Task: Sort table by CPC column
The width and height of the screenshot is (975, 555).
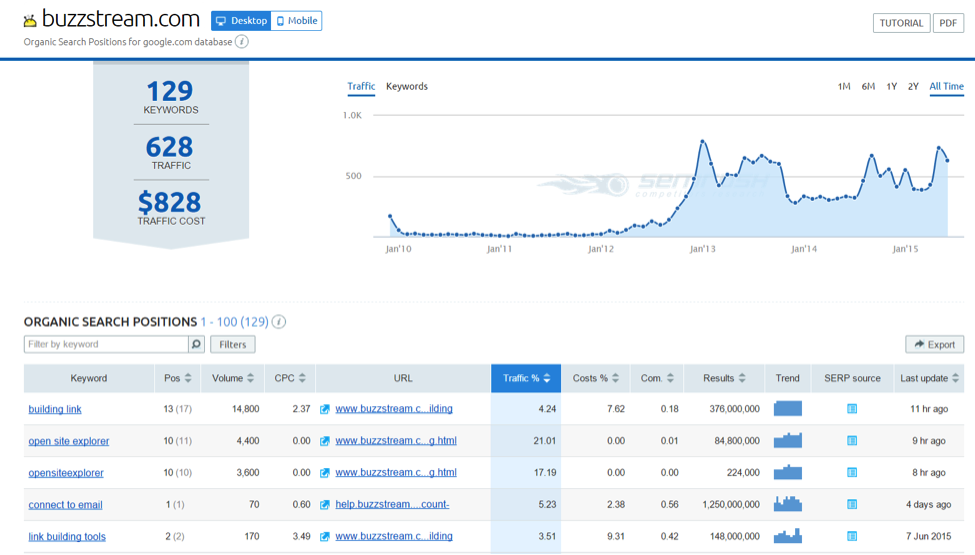Action: (x=290, y=378)
